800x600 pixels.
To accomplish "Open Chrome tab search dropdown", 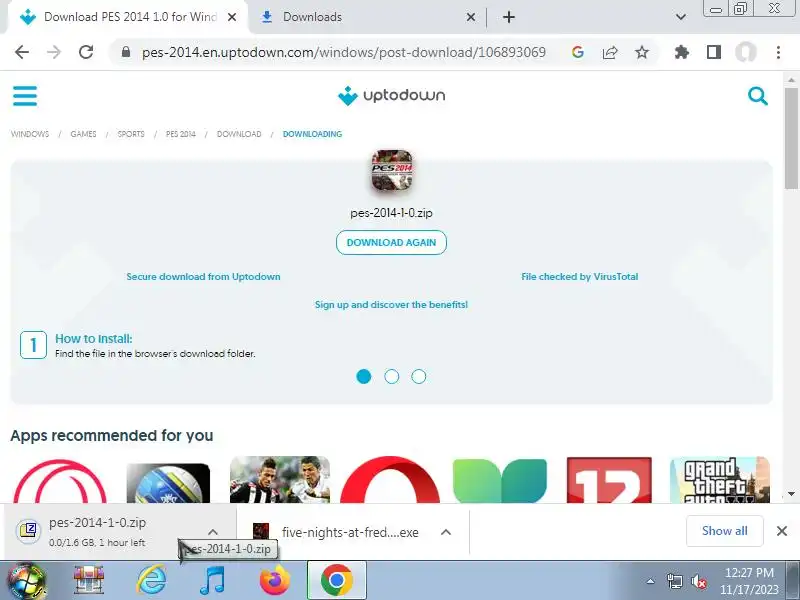I will click(x=681, y=17).
